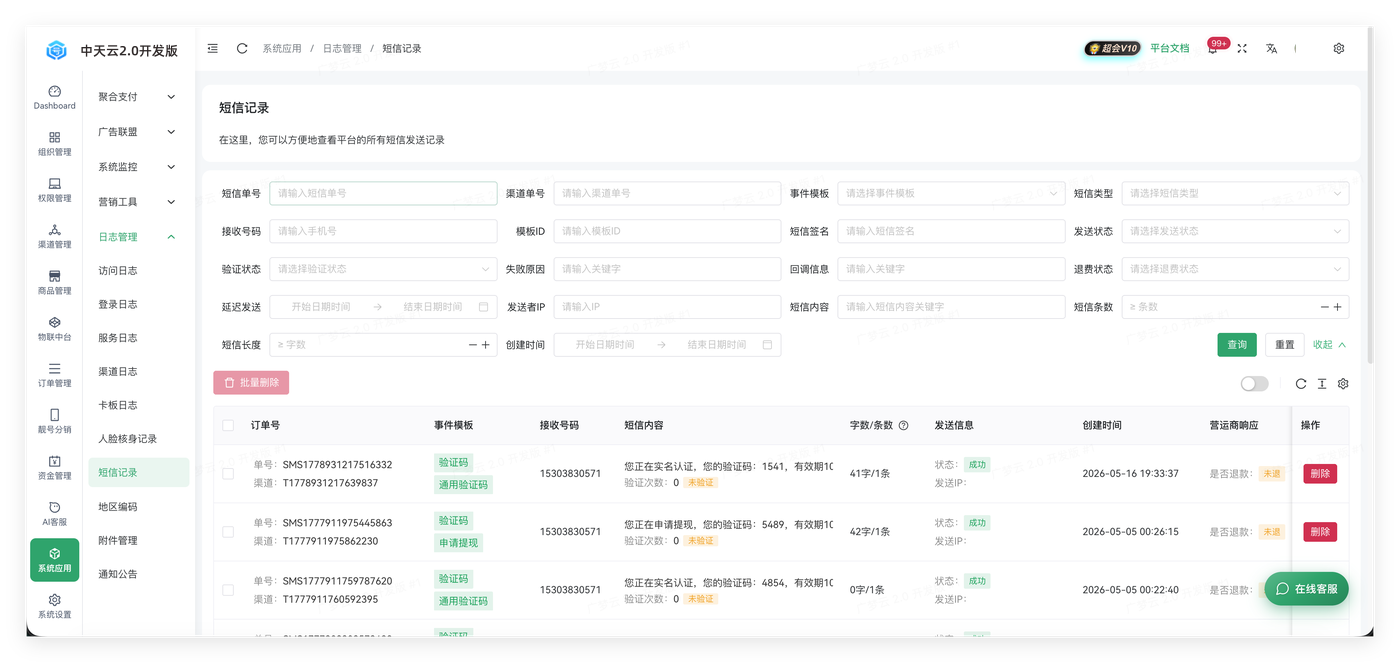Open 验证状态 dropdown

pyautogui.click(x=383, y=269)
